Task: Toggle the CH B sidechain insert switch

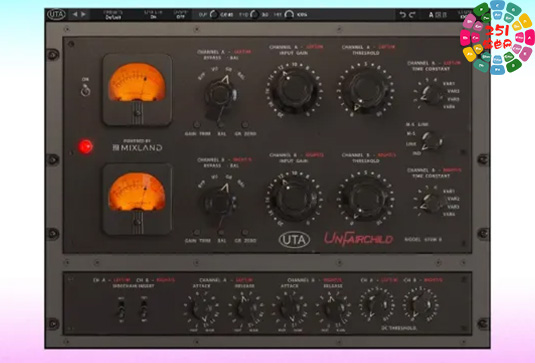Action: 144,310
